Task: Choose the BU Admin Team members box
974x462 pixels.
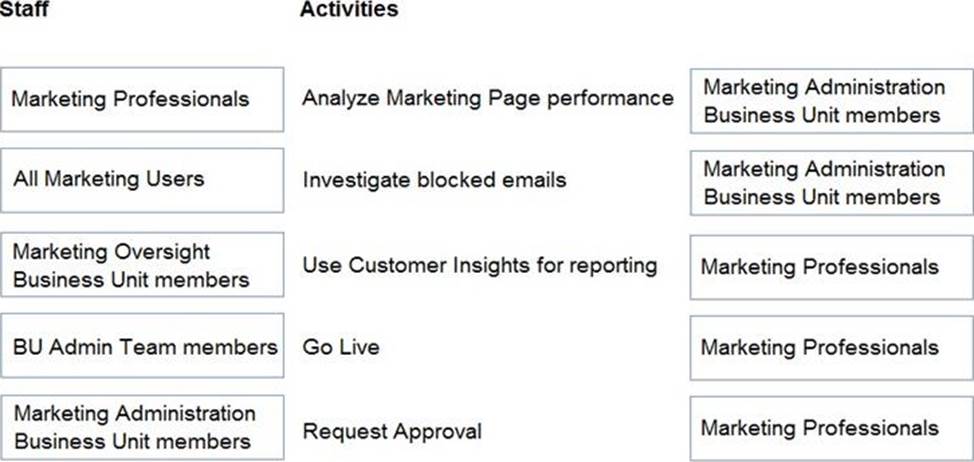Action: (x=141, y=347)
